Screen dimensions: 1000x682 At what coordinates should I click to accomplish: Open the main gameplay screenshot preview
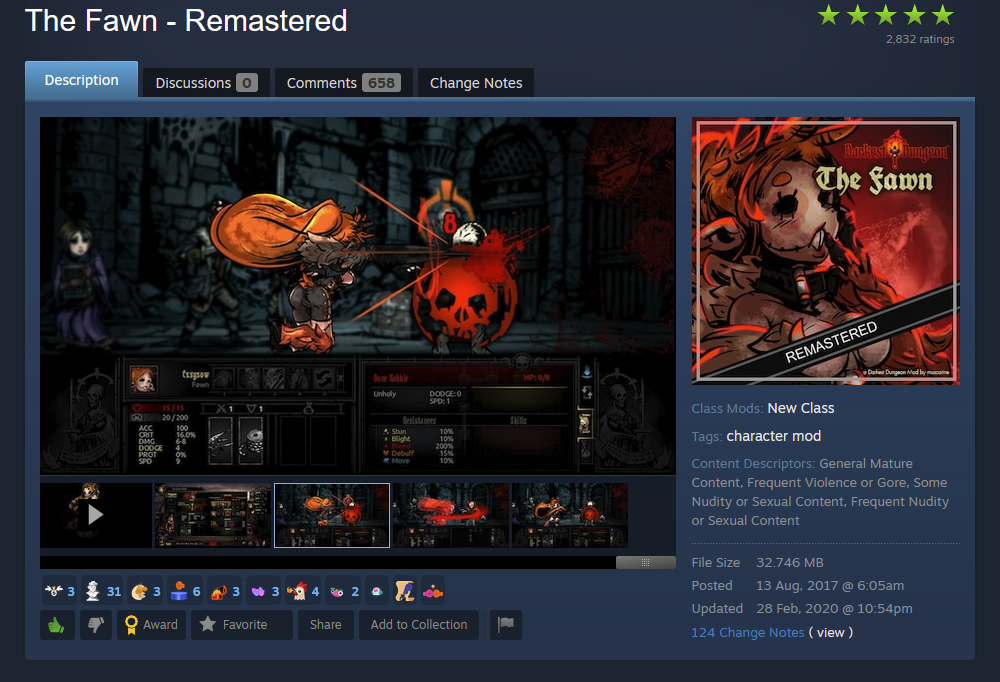click(358, 296)
